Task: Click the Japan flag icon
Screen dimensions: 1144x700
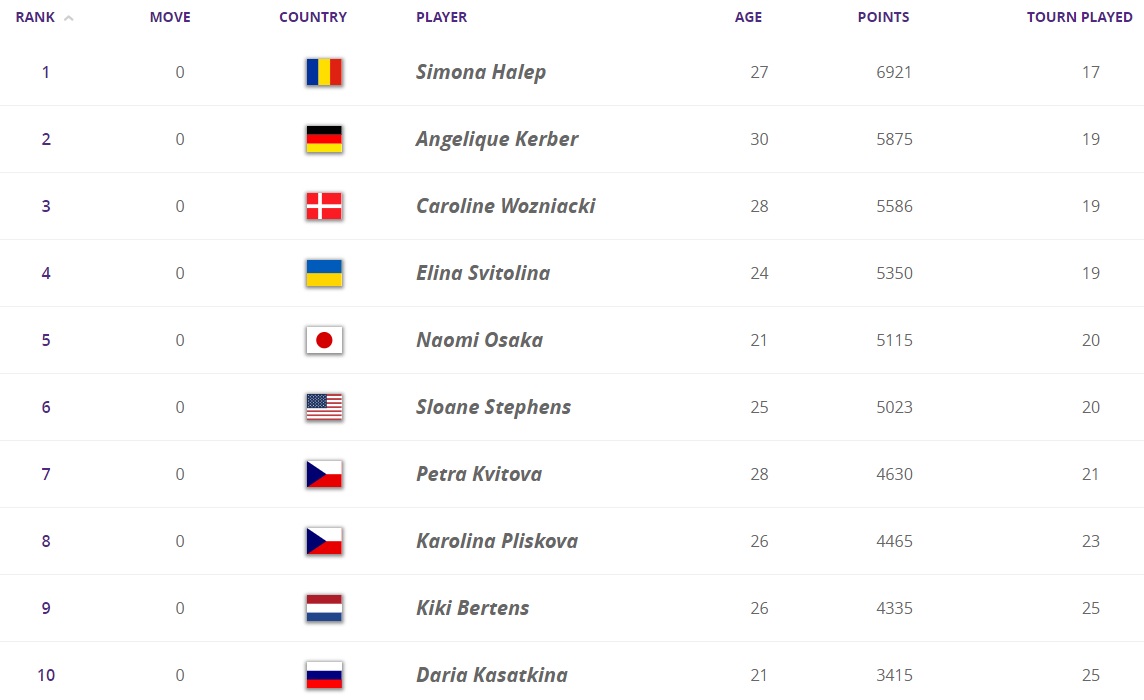Action: click(x=324, y=340)
